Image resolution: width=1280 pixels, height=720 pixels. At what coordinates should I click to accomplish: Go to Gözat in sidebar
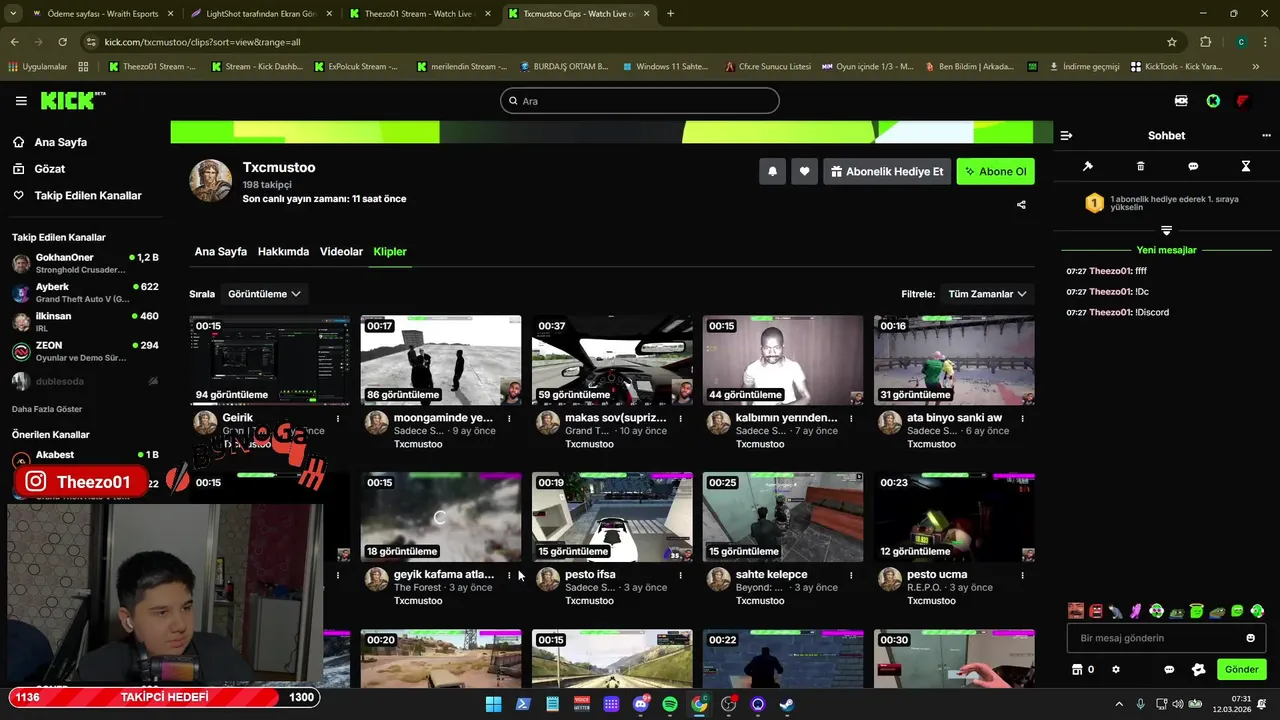50,169
